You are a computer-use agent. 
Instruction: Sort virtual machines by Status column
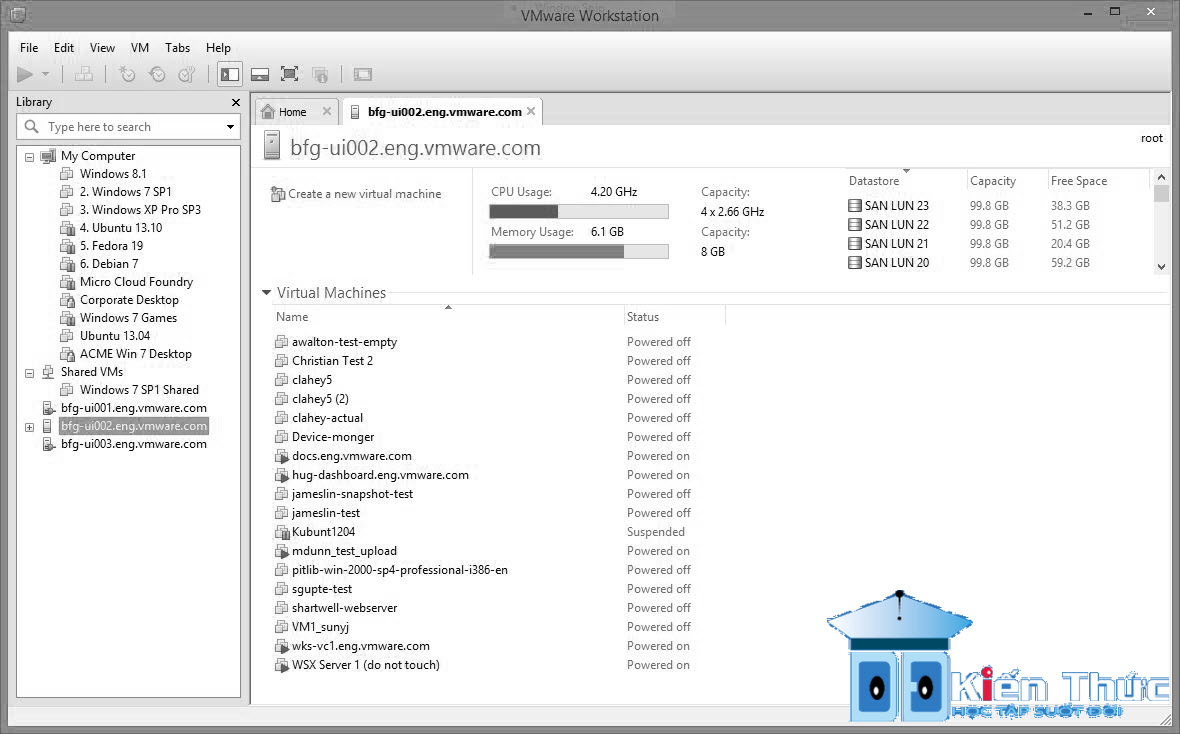643,317
